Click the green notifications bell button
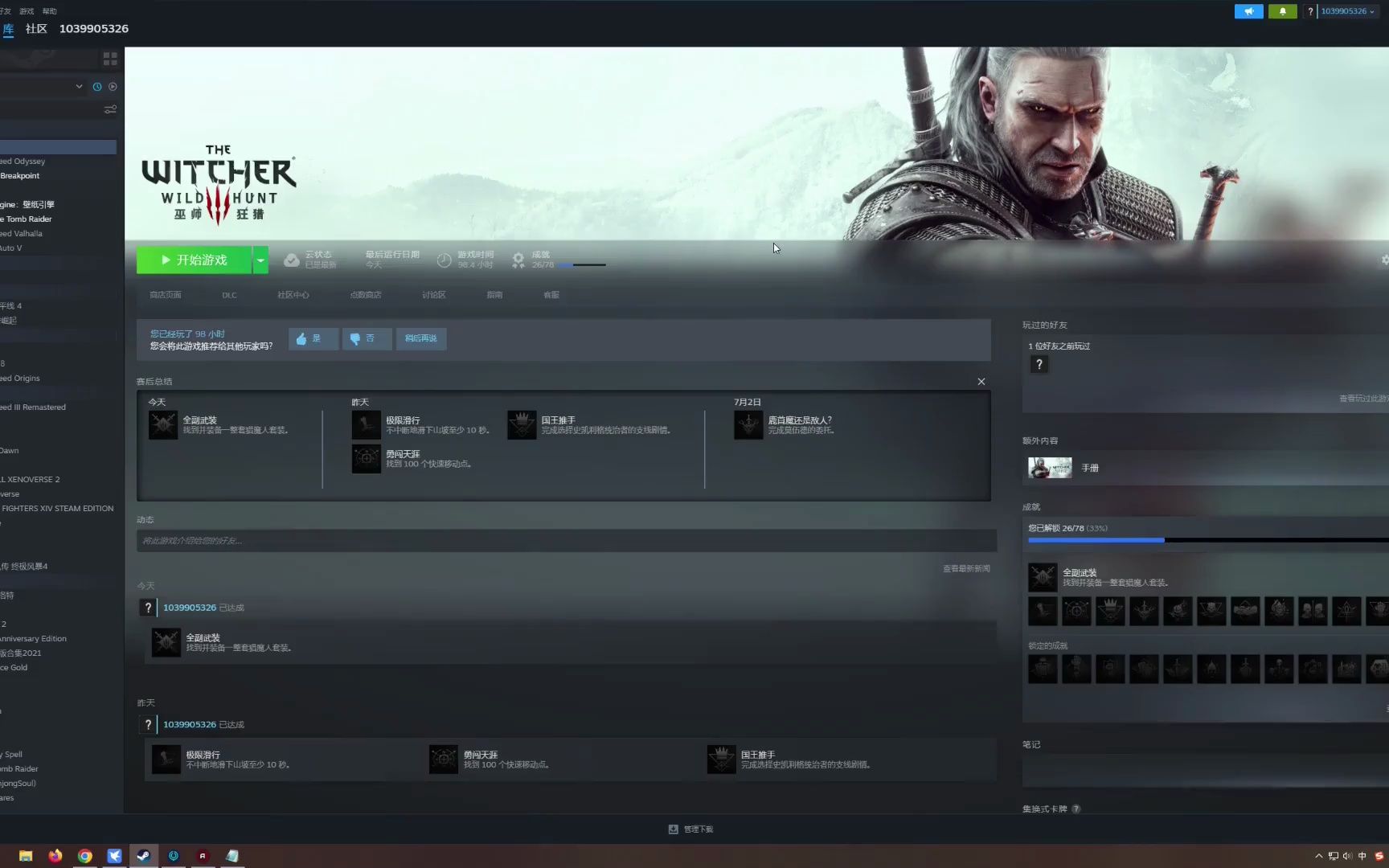Viewport: 1389px width, 868px height. point(1282,11)
